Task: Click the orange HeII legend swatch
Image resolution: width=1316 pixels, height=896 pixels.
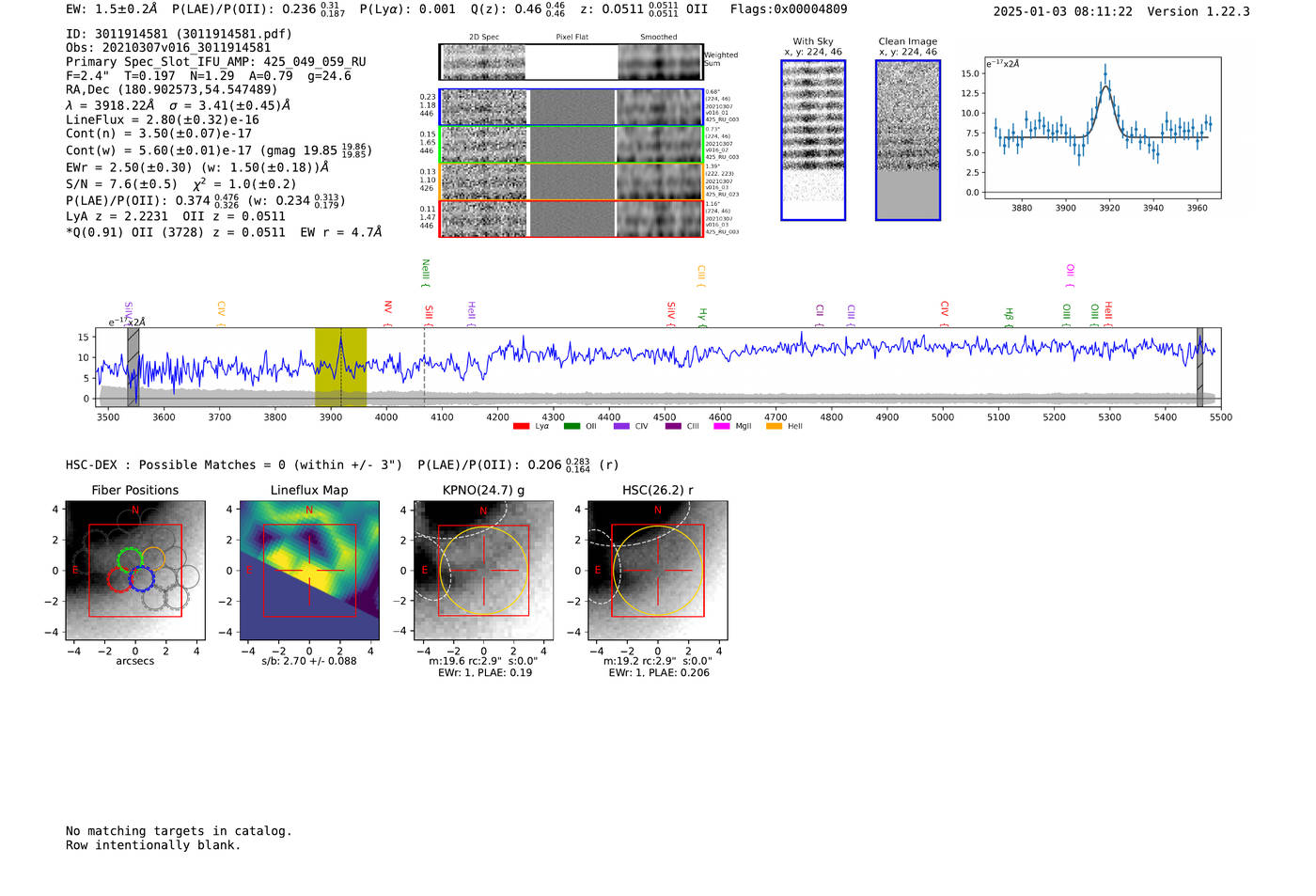Action: point(775,427)
